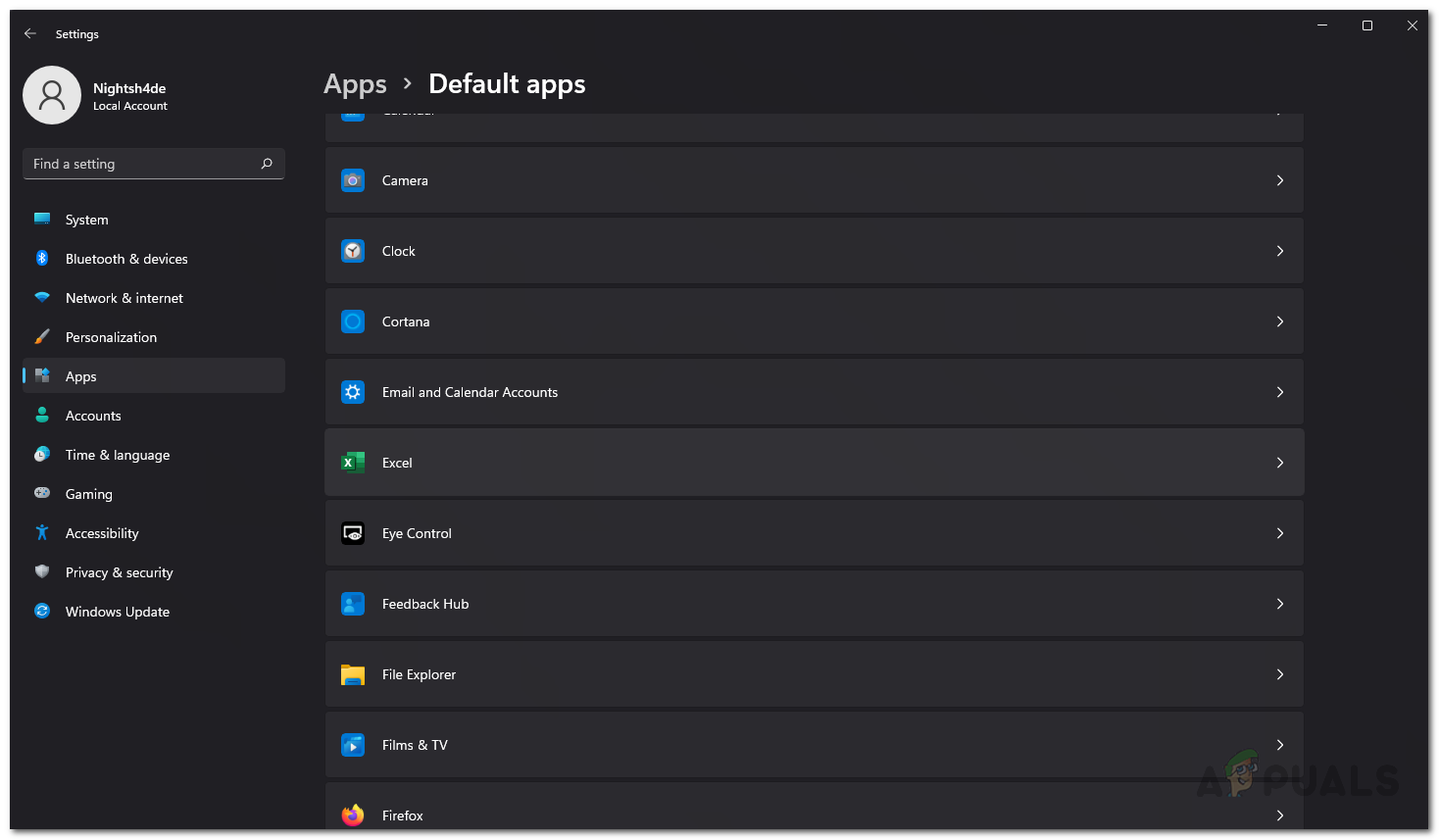Click the Clock app icon
1439x840 pixels.
coord(353,251)
